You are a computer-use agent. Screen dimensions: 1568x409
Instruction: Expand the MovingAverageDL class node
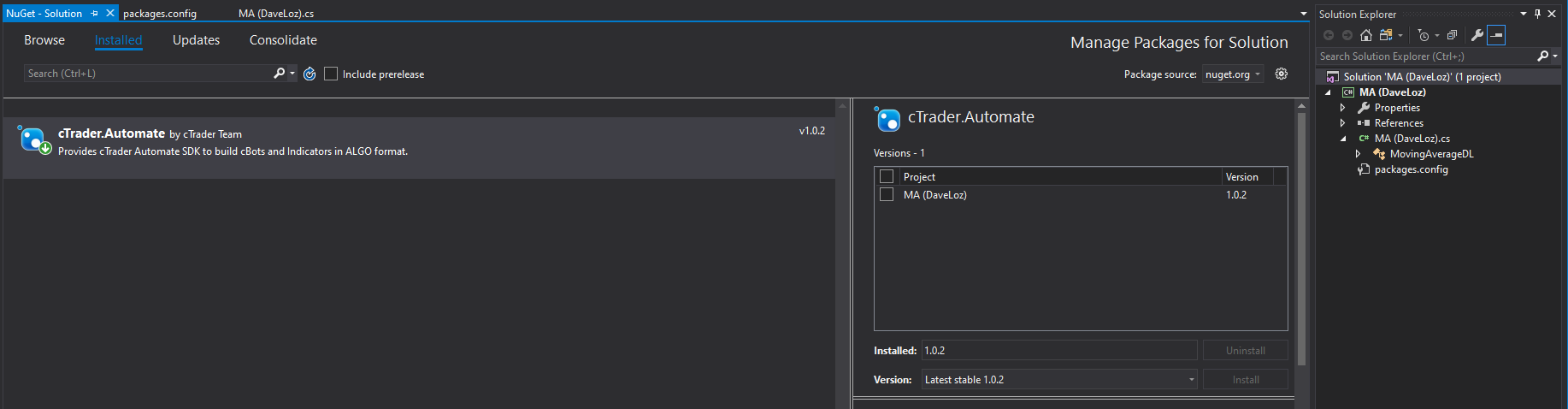point(1358,154)
